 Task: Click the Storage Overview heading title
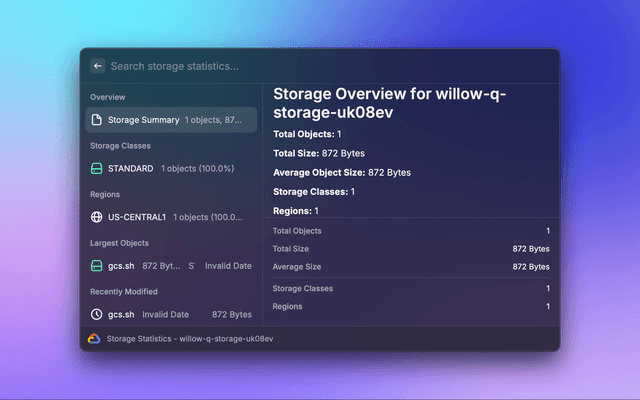pyautogui.click(x=390, y=102)
